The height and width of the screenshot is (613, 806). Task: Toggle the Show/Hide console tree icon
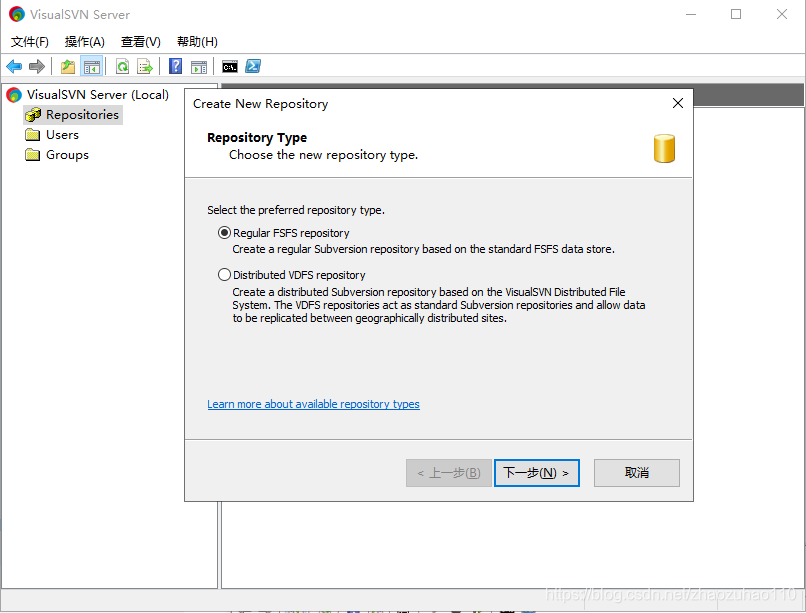point(92,66)
